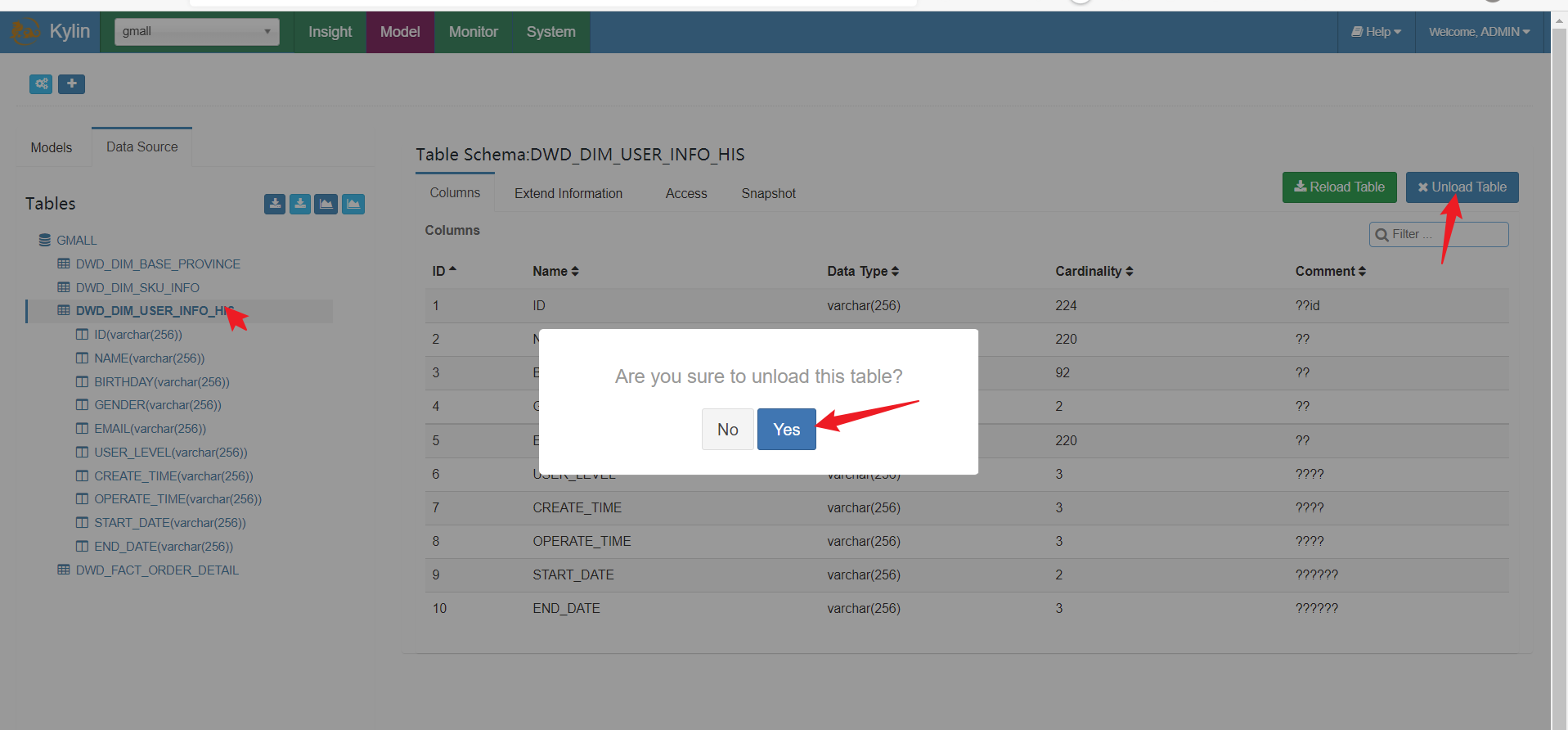1568x730 pixels.
Task: Click the second light-blue load-table icon beside Tables
Action: point(300,204)
